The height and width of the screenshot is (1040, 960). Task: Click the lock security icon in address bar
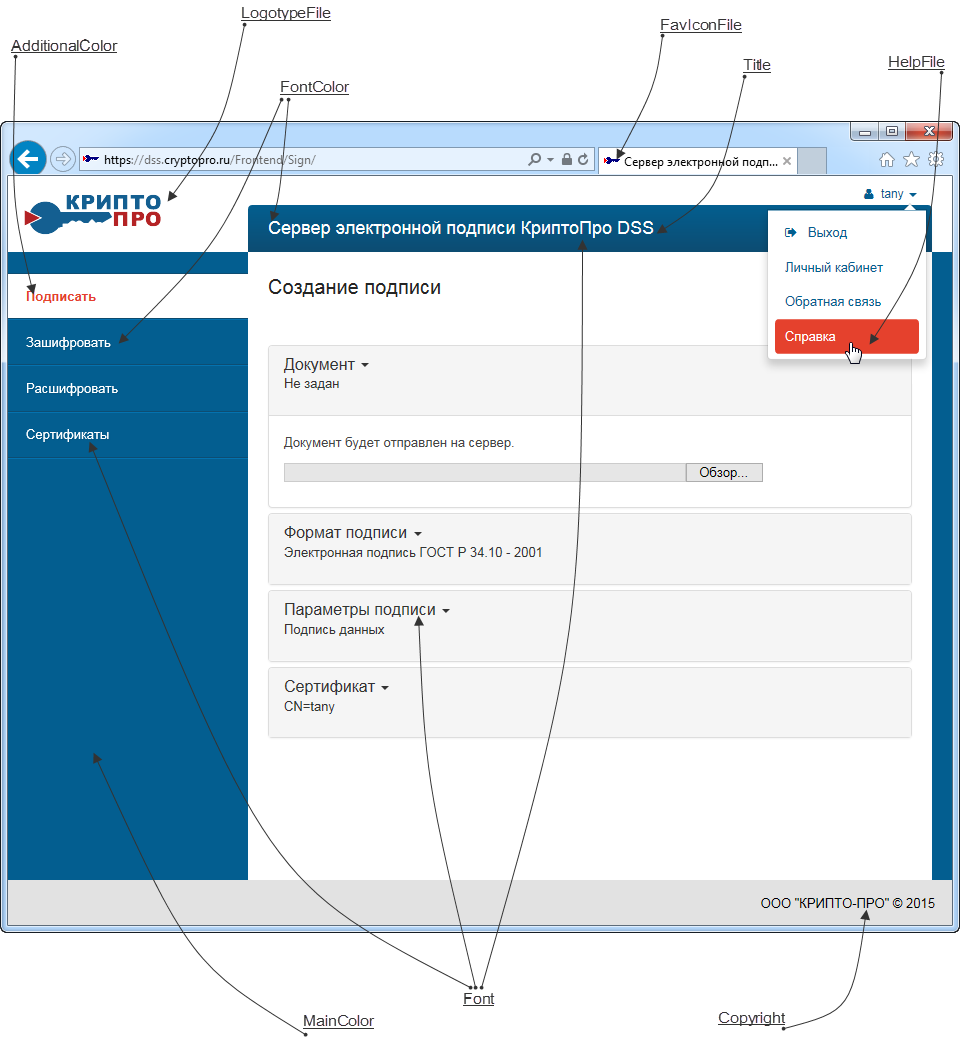[x=567, y=159]
